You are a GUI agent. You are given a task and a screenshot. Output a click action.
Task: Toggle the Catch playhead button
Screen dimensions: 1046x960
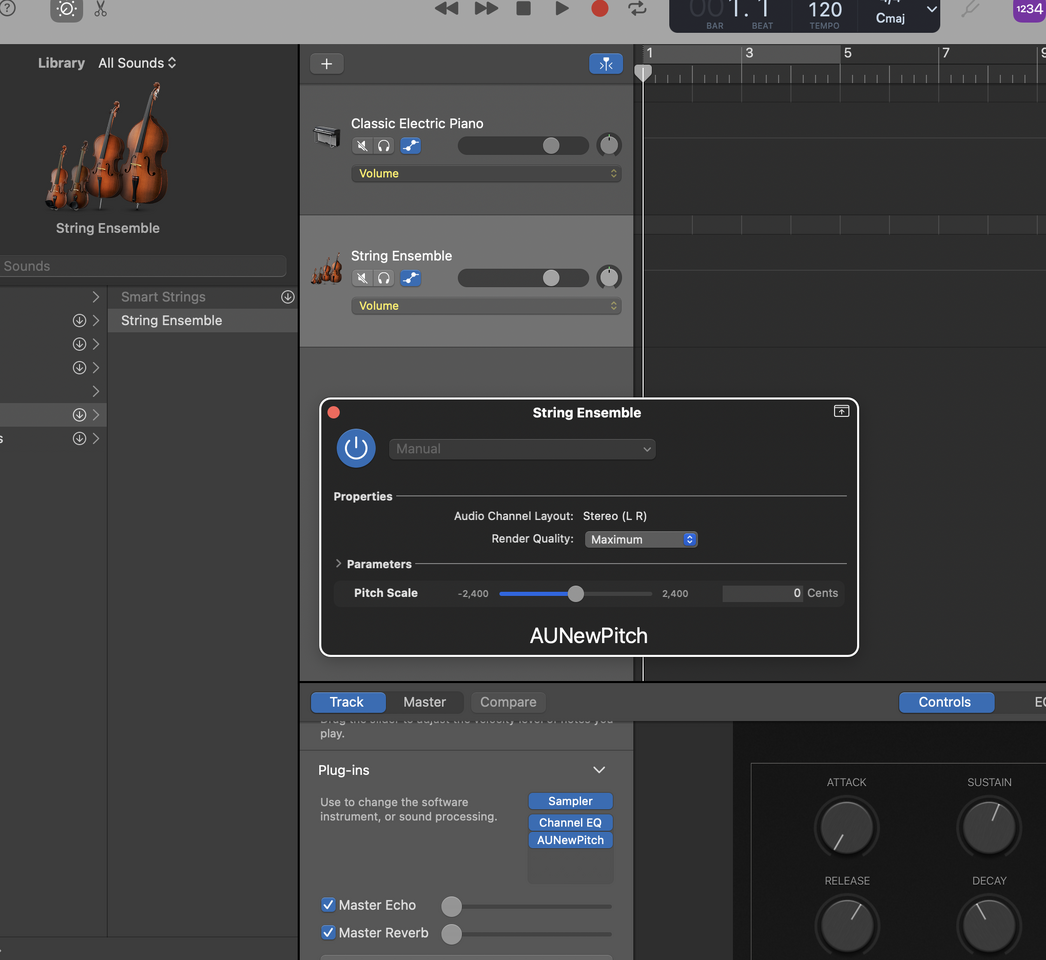pos(606,63)
